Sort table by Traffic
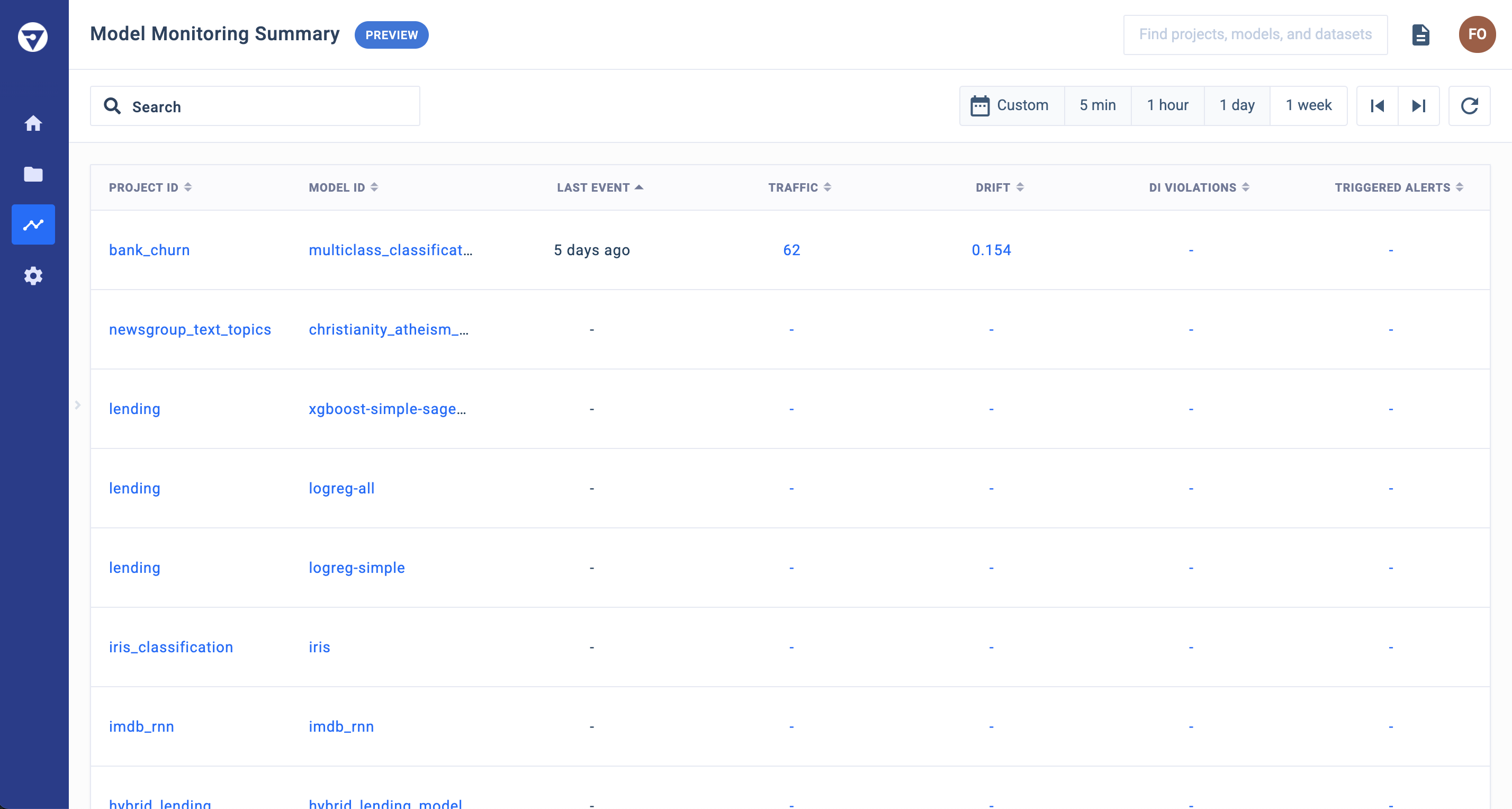The image size is (1512, 809). 799,187
